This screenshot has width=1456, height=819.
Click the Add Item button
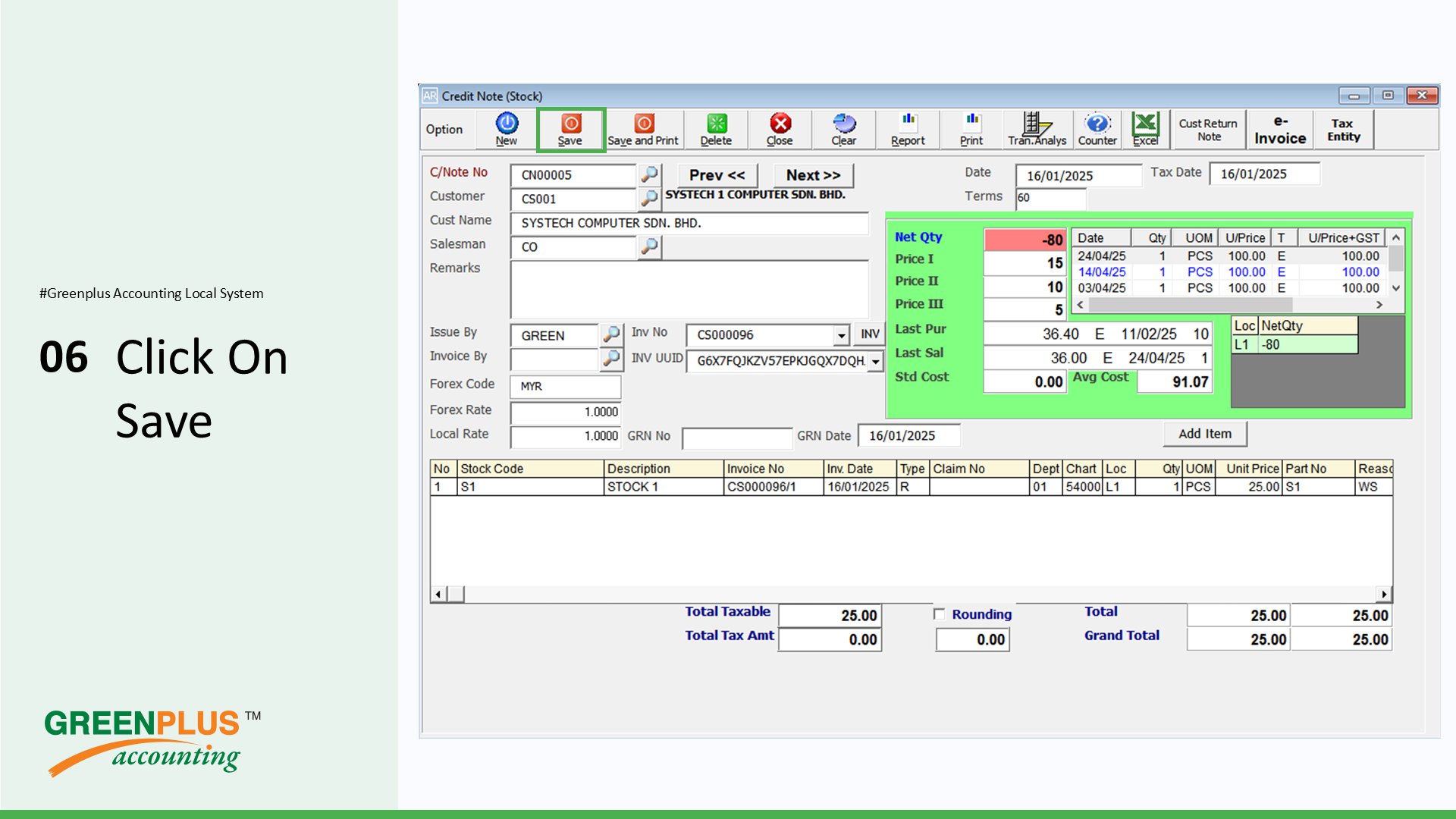pyautogui.click(x=1205, y=434)
